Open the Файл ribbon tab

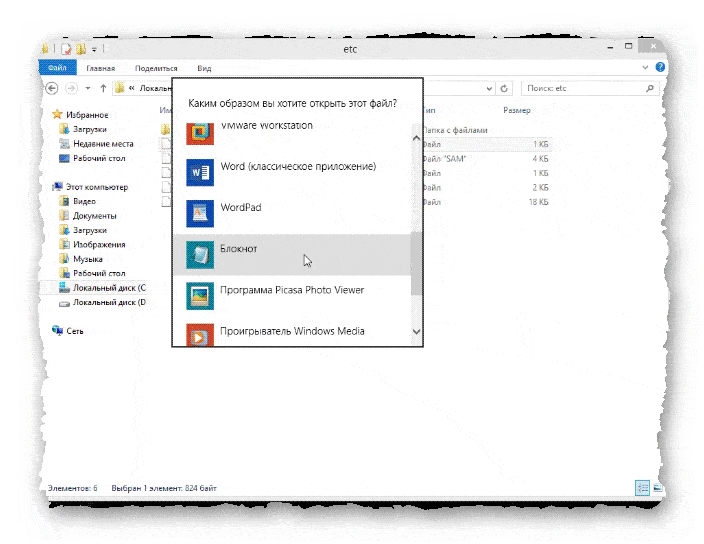pos(57,68)
